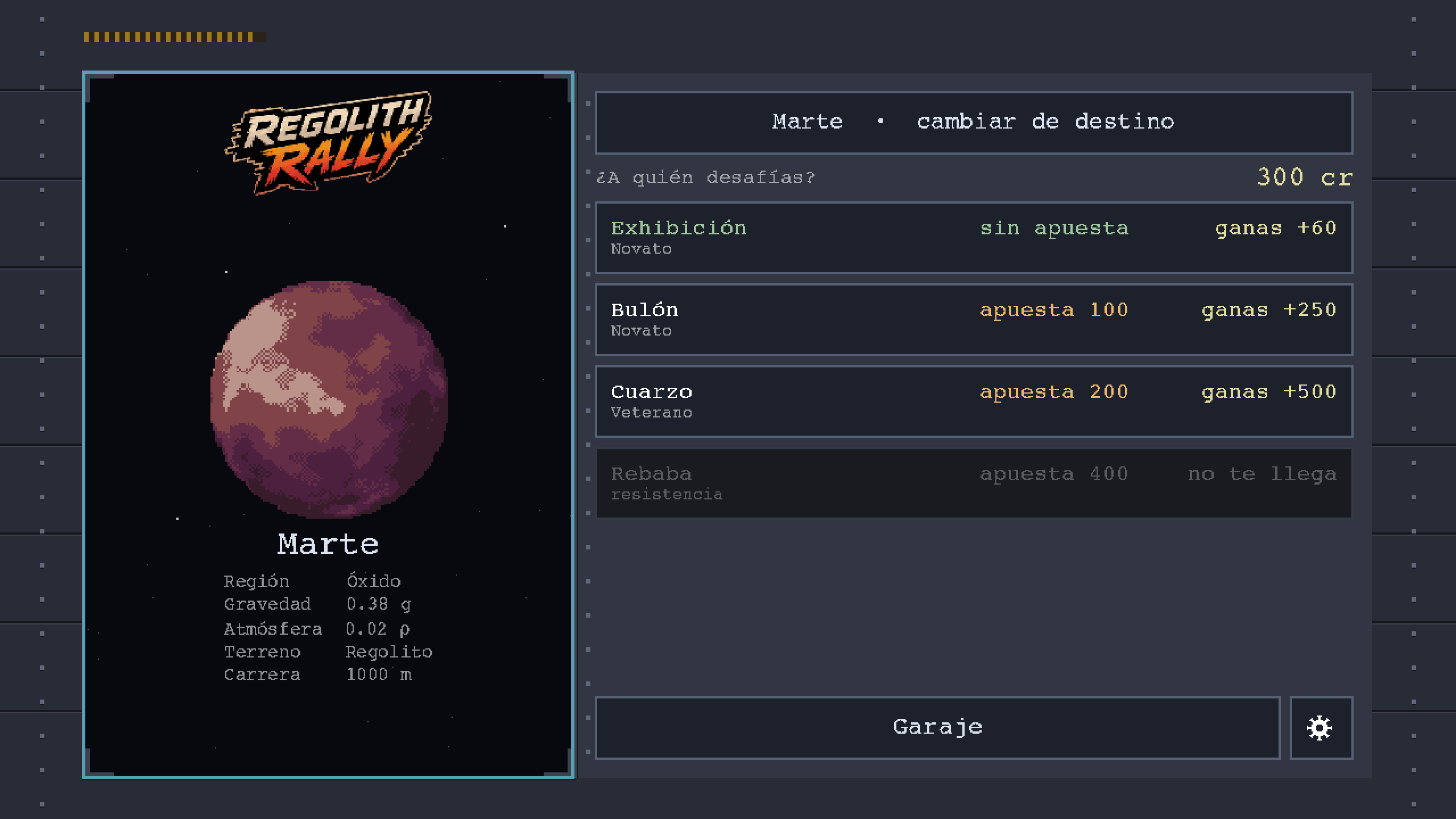Click "Veterano" rank under Cuarzo
The width and height of the screenshot is (1456, 819).
[651, 412]
